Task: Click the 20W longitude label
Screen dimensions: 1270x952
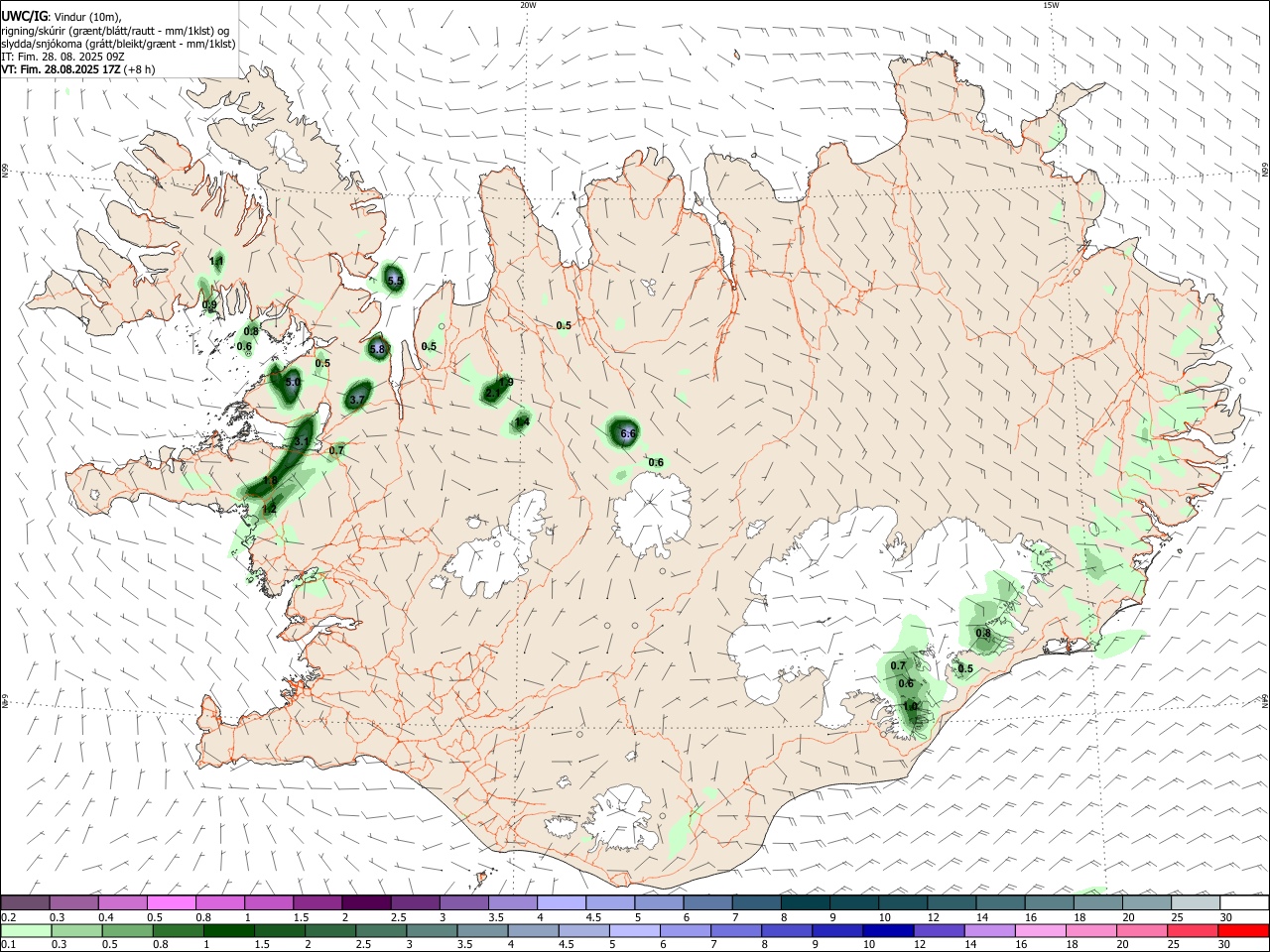Action: click(x=528, y=5)
